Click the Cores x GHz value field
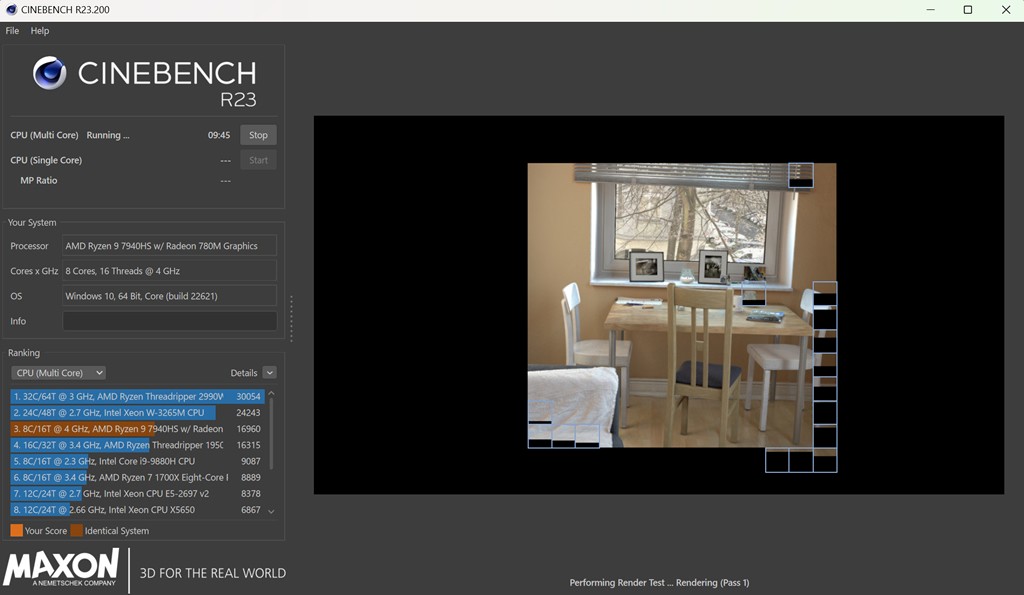Image resolution: width=1024 pixels, height=595 pixels. [x=170, y=270]
